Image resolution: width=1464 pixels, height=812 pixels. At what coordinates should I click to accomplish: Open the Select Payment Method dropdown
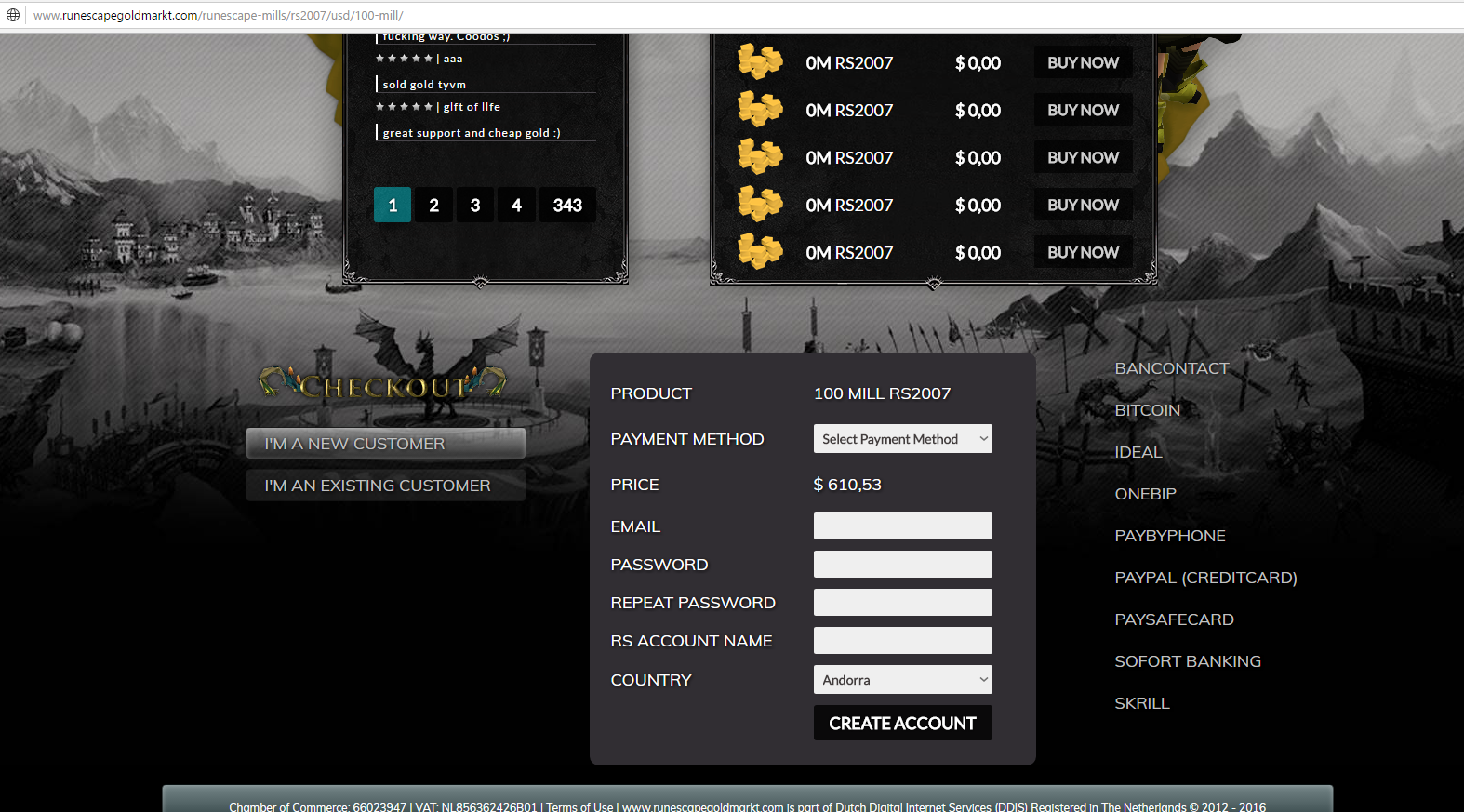point(903,439)
